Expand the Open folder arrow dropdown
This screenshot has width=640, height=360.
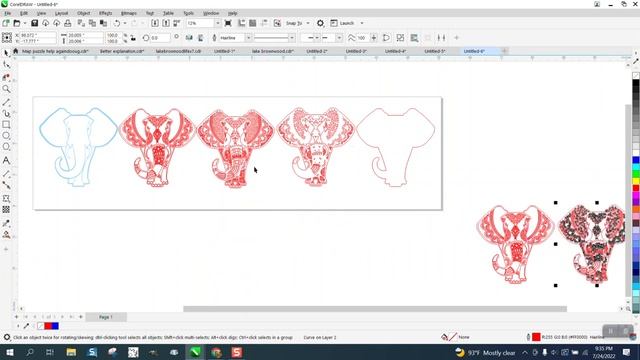(24, 23)
